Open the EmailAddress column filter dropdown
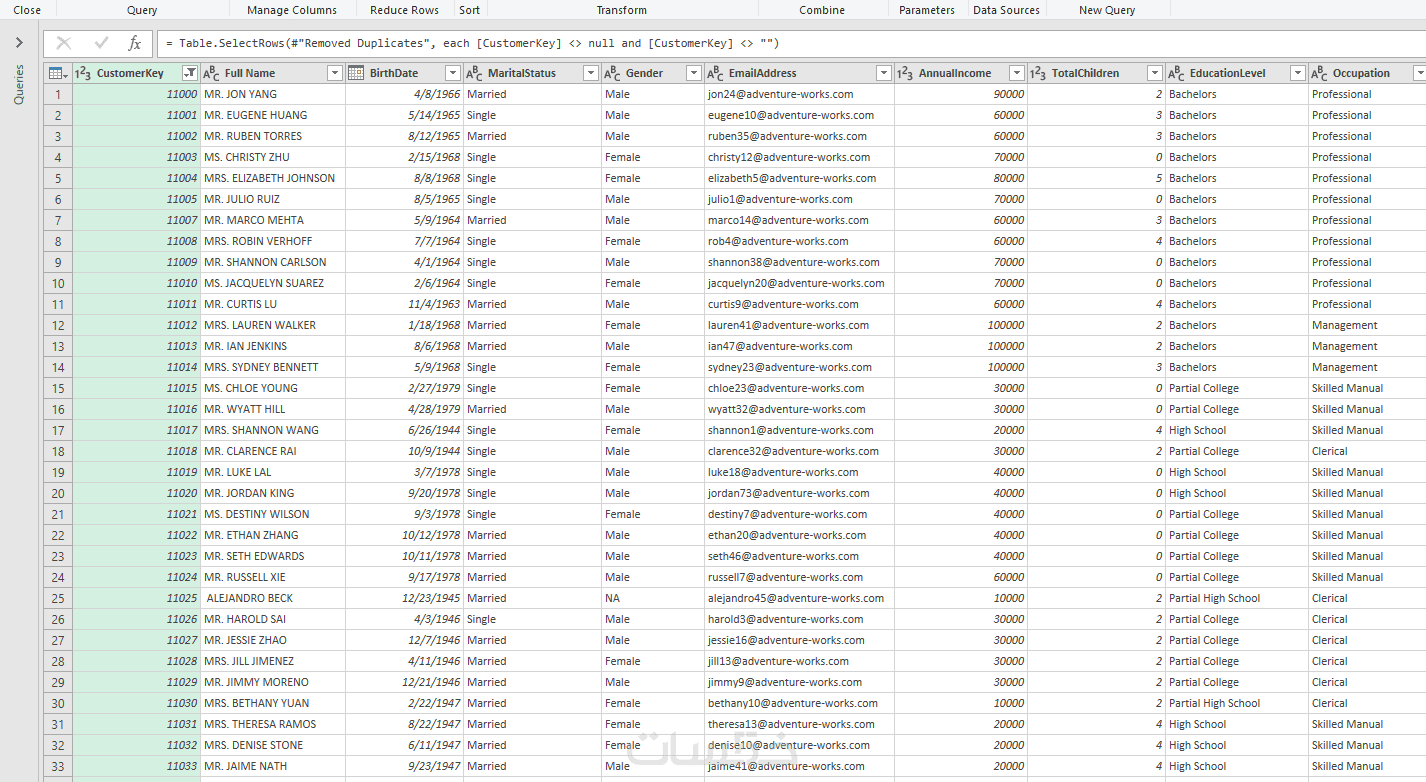Viewport: 1426px width, 782px height. (x=883, y=73)
